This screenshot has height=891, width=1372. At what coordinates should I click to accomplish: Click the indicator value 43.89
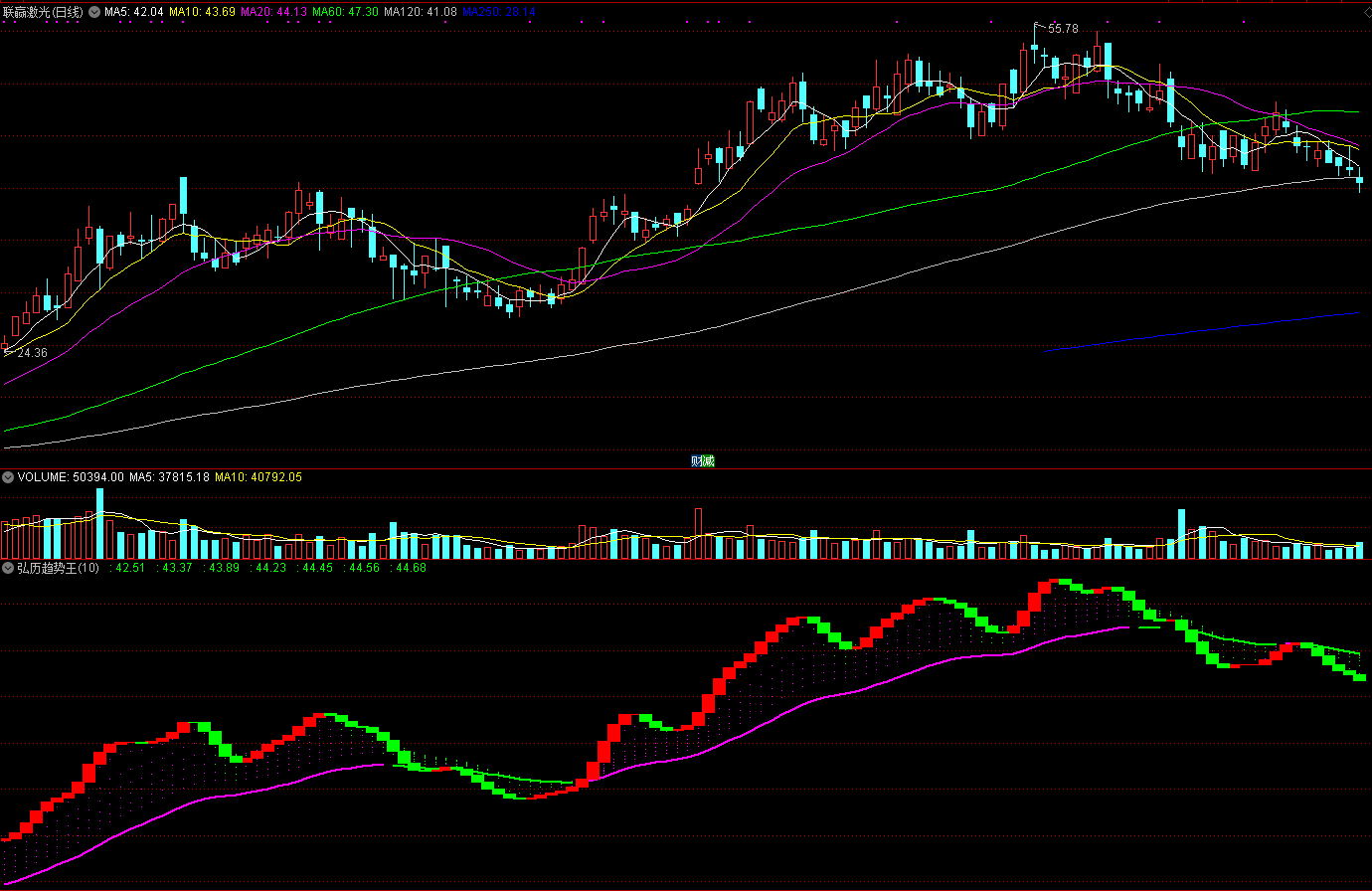point(224,568)
